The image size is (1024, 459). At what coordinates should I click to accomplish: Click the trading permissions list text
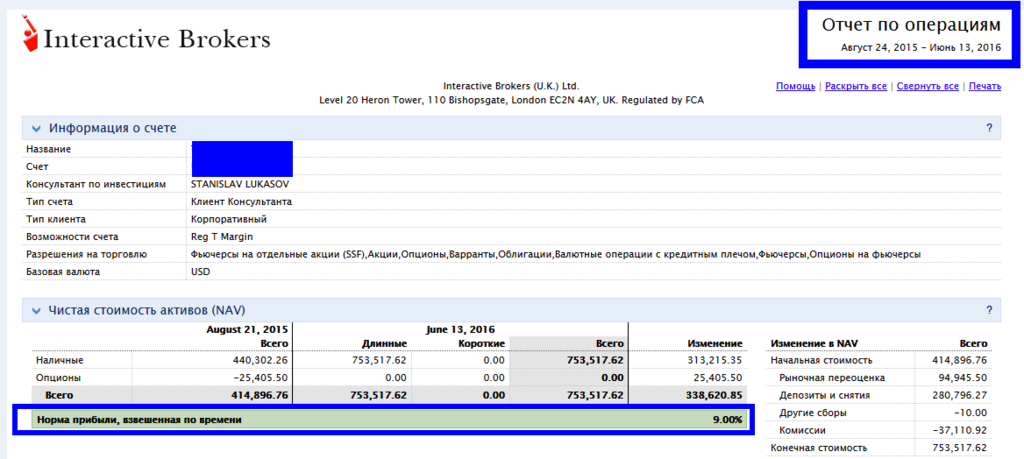point(556,254)
